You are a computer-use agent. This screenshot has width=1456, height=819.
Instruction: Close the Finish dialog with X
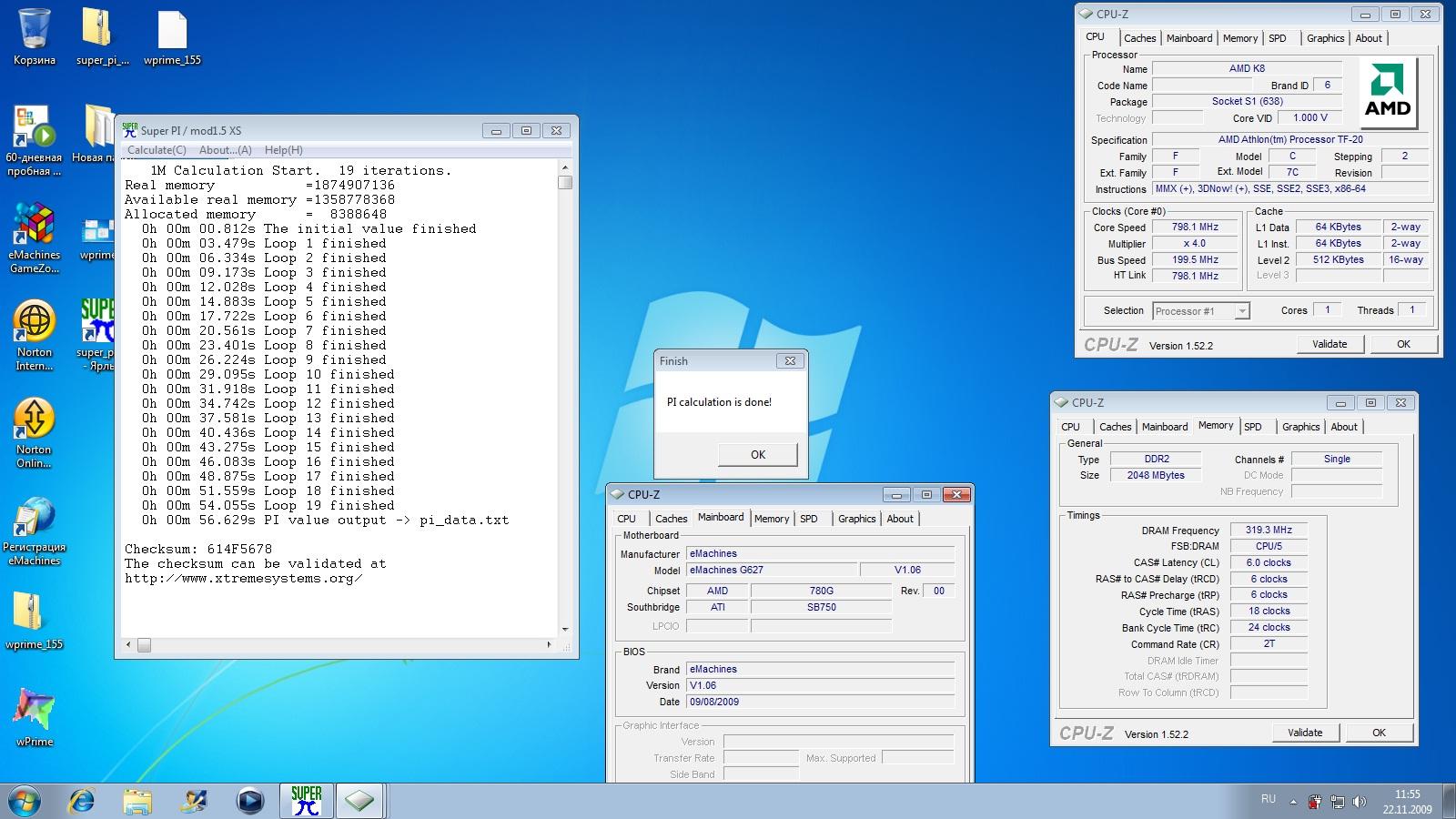tap(790, 360)
